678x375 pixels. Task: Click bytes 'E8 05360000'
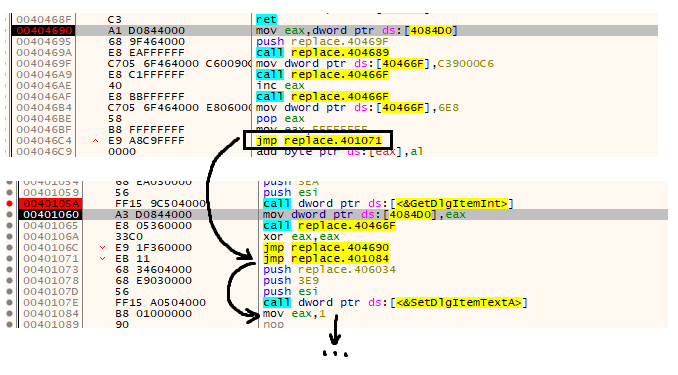point(154,226)
